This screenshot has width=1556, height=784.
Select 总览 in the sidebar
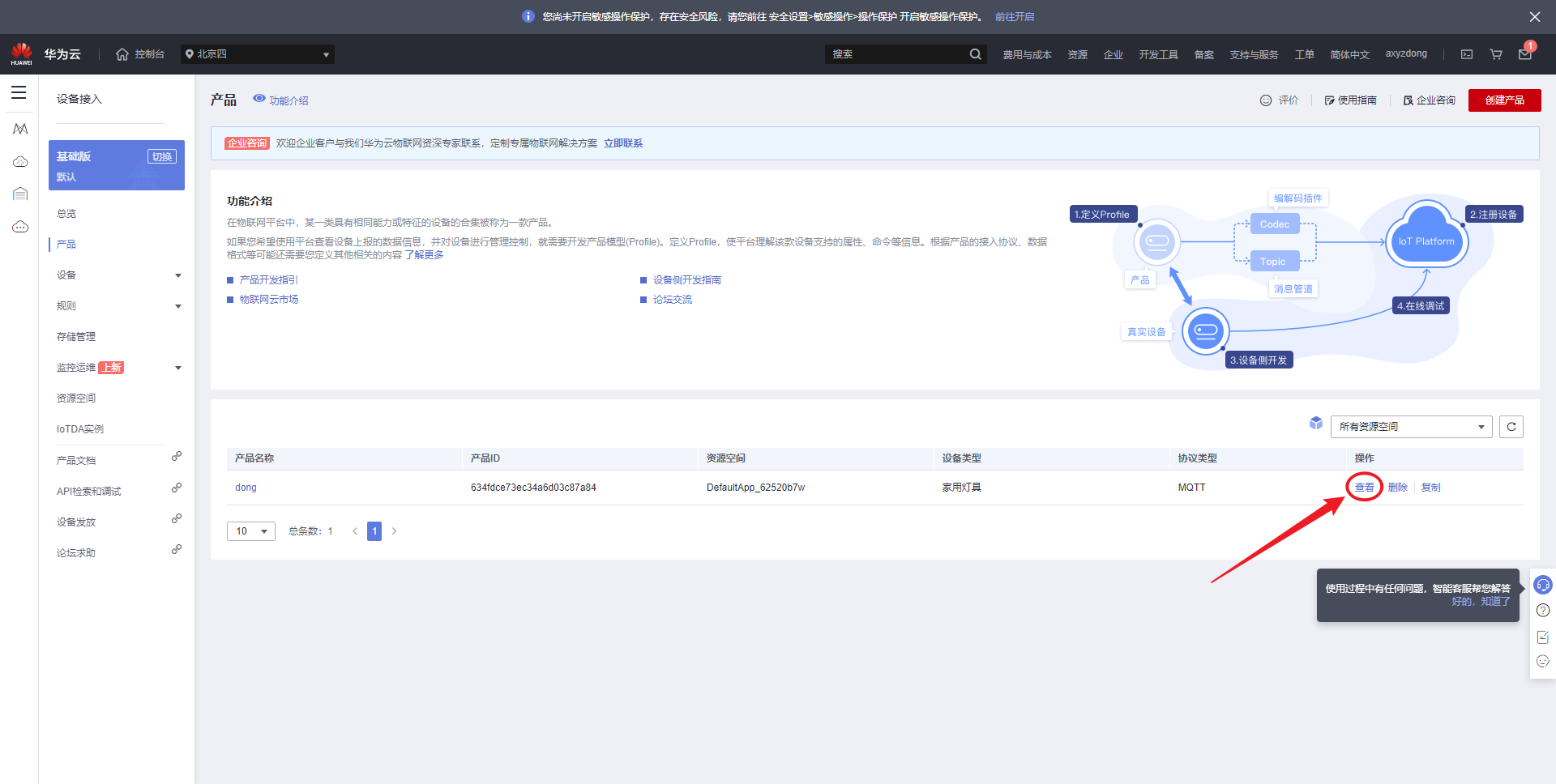[x=66, y=214]
